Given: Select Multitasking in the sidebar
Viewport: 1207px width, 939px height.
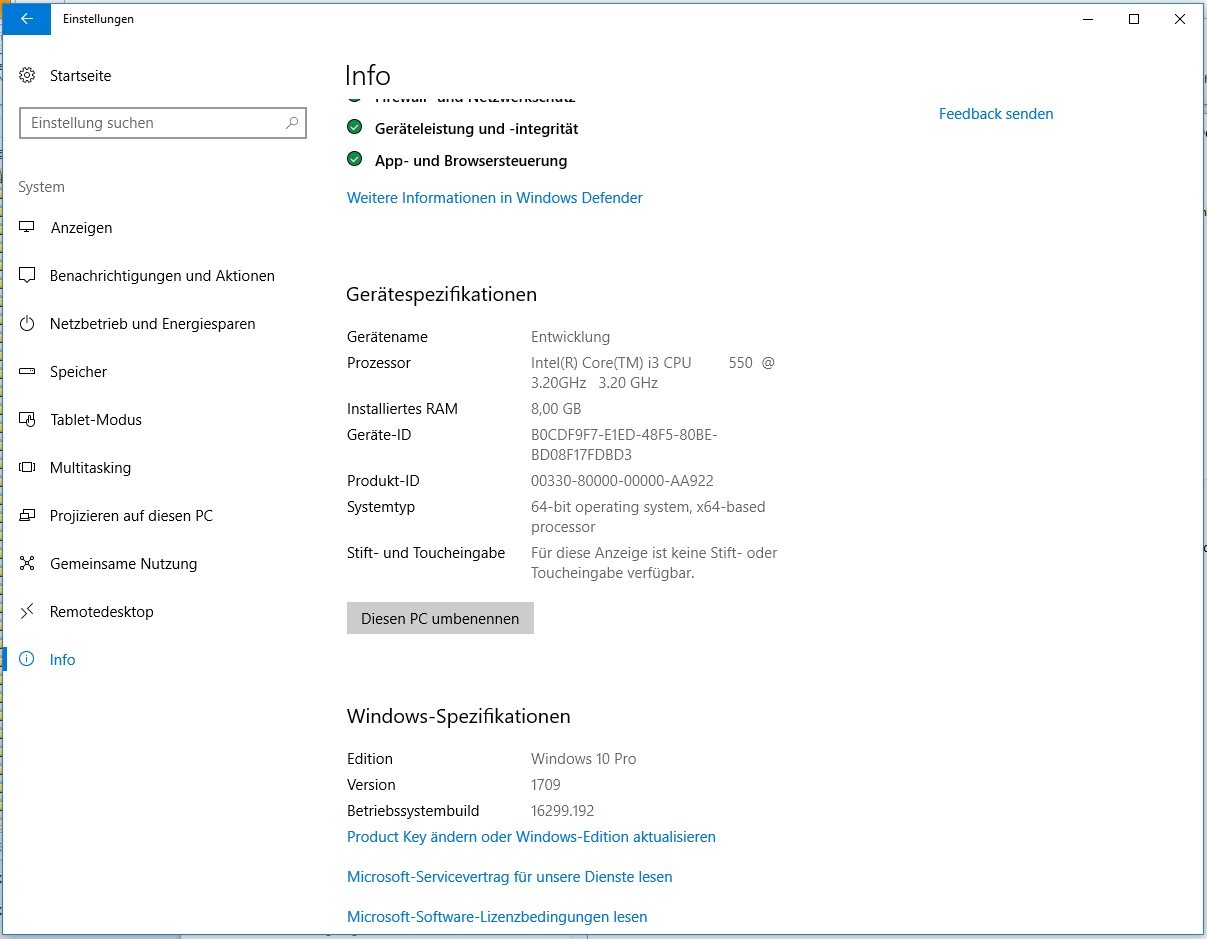Looking at the screenshot, I should click(90, 468).
